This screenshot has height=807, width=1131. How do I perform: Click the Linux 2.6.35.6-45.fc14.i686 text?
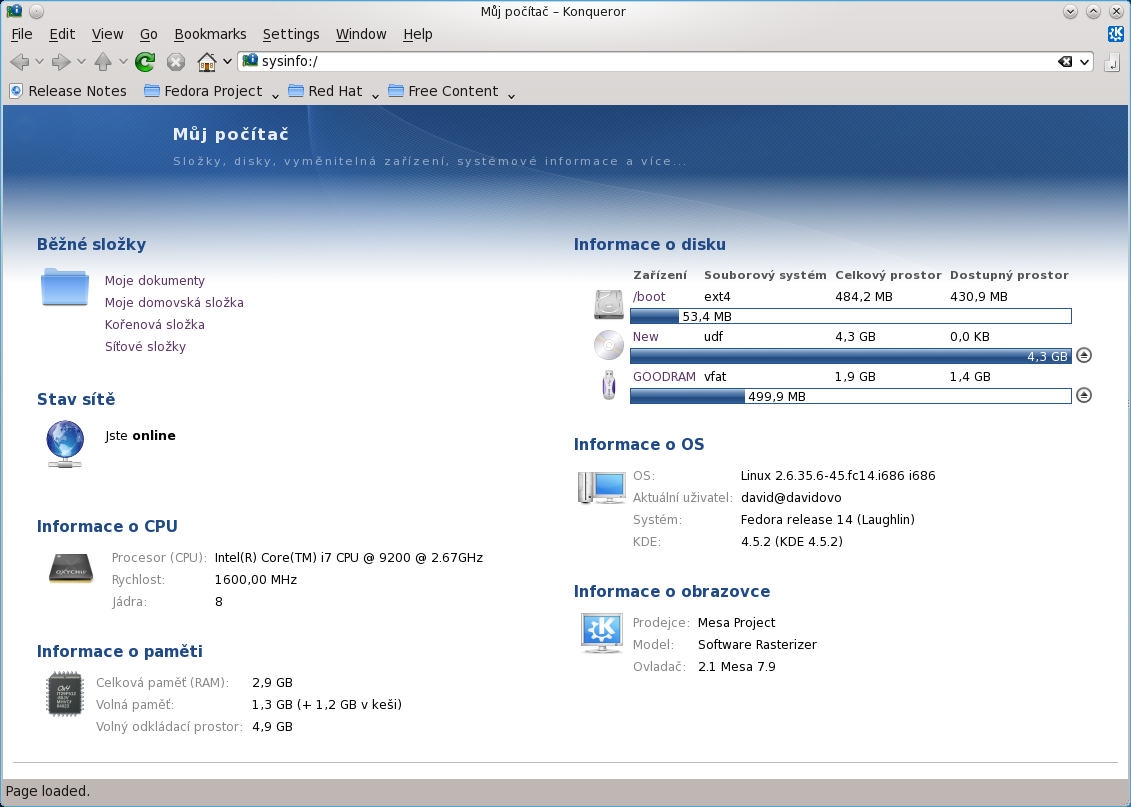pos(838,476)
